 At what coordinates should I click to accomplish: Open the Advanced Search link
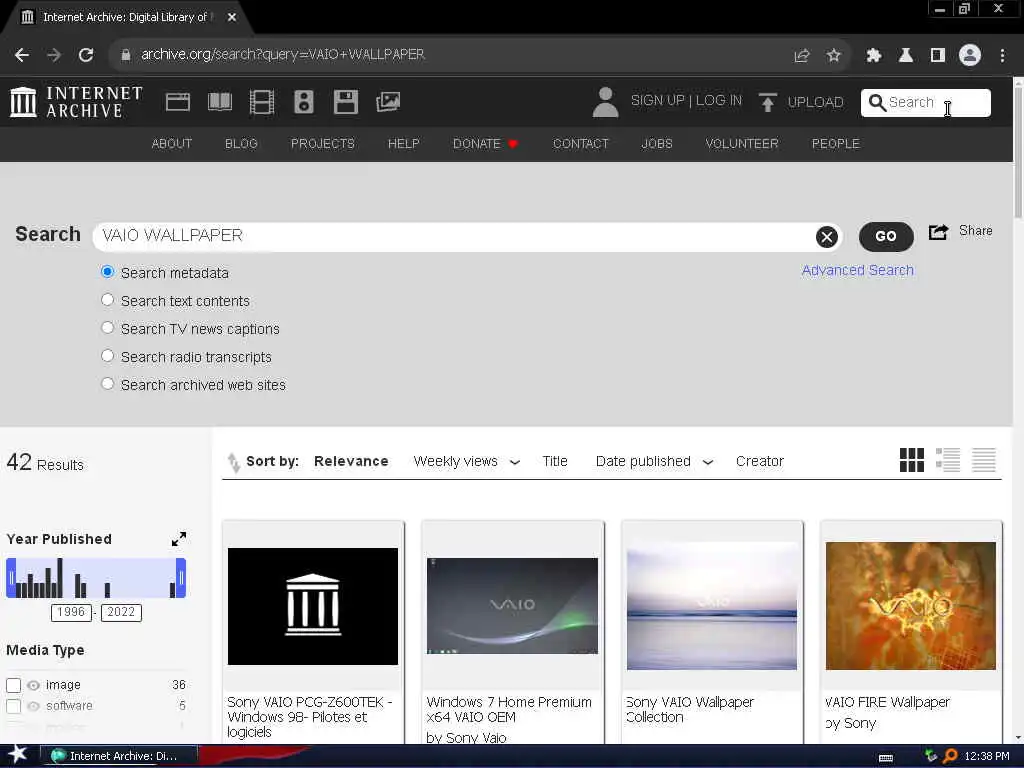click(857, 270)
